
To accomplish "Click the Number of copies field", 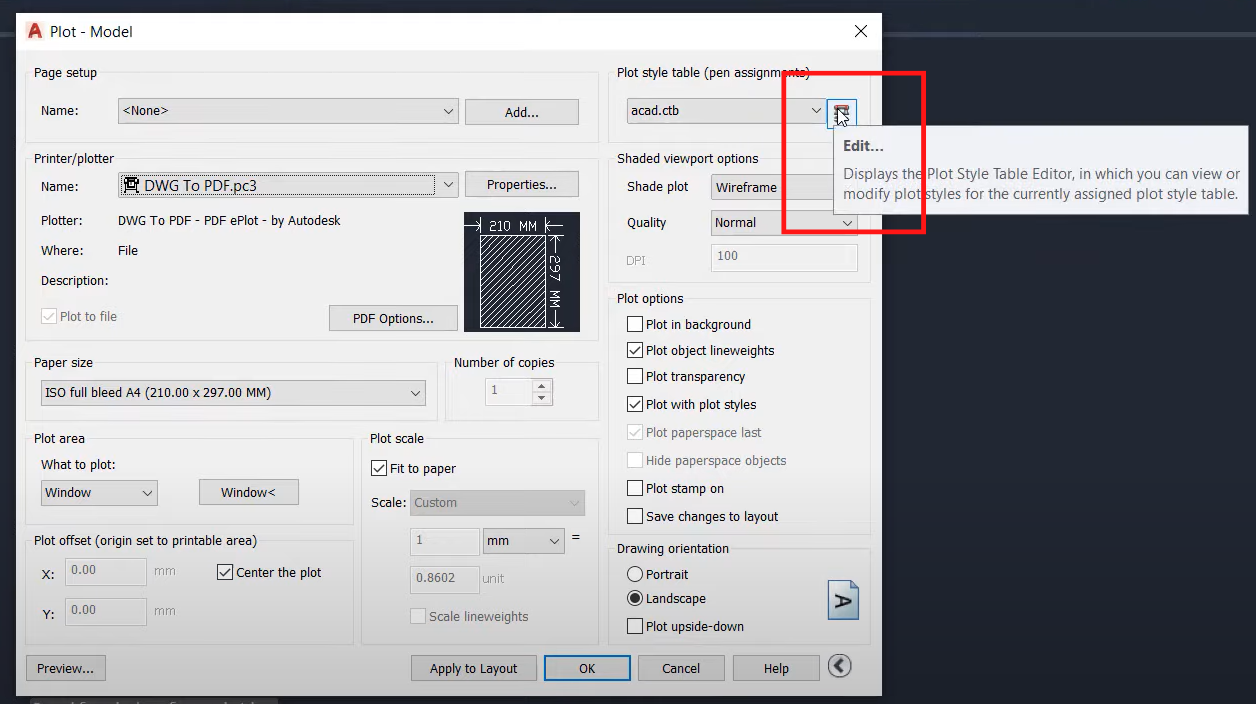I will (x=509, y=391).
